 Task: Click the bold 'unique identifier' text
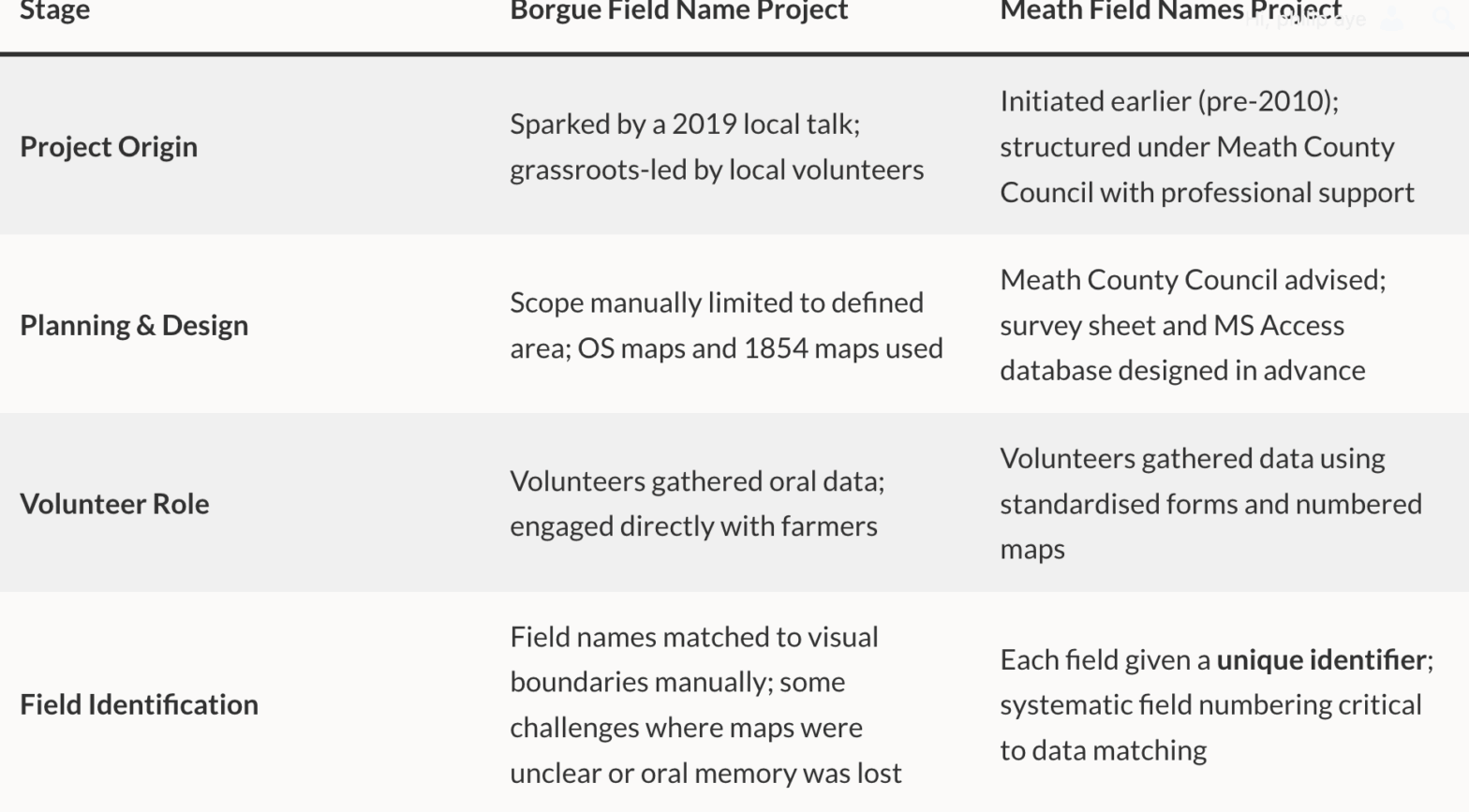[1321, 659]
